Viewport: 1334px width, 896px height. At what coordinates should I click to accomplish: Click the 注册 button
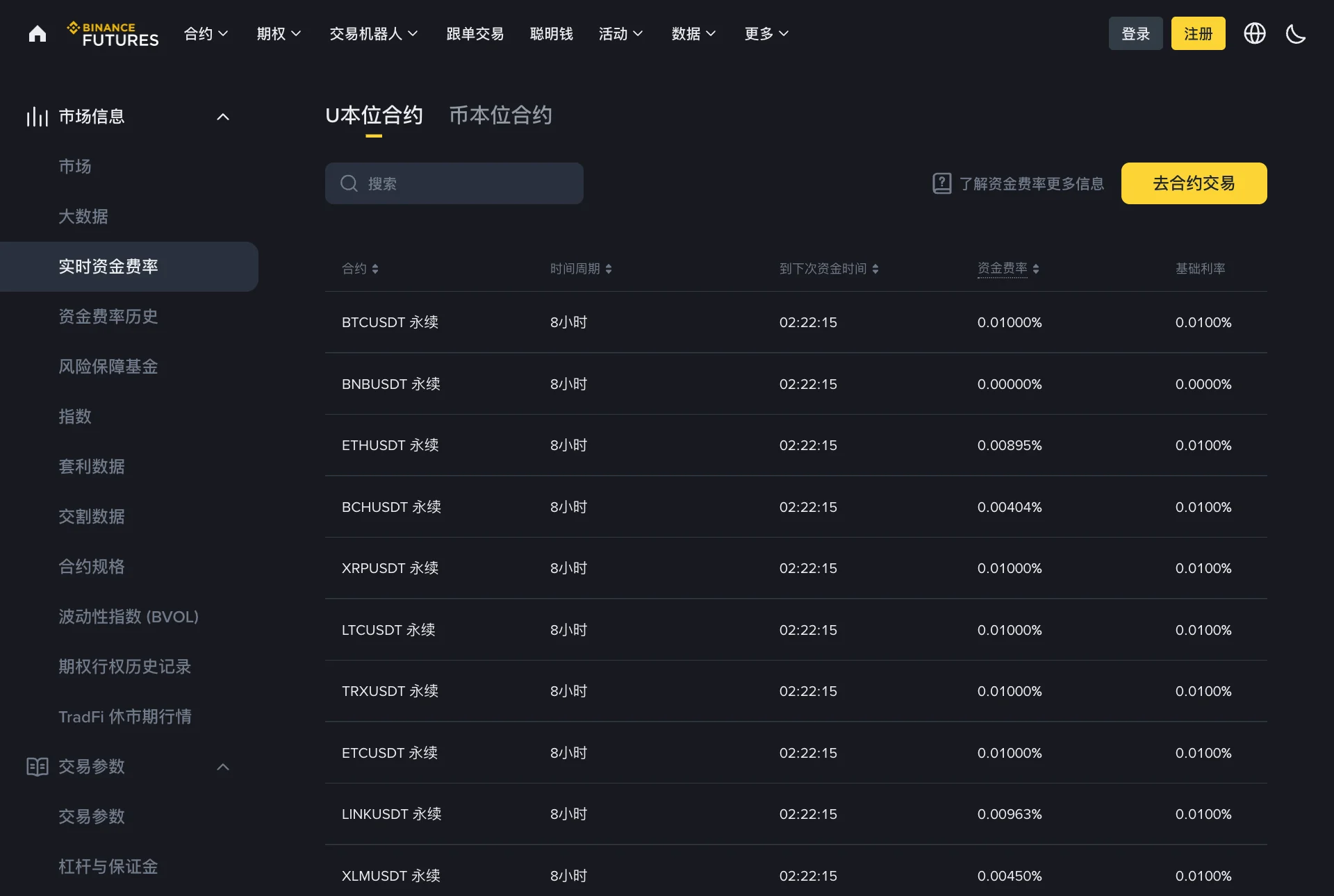click(x=1198, y=33)
